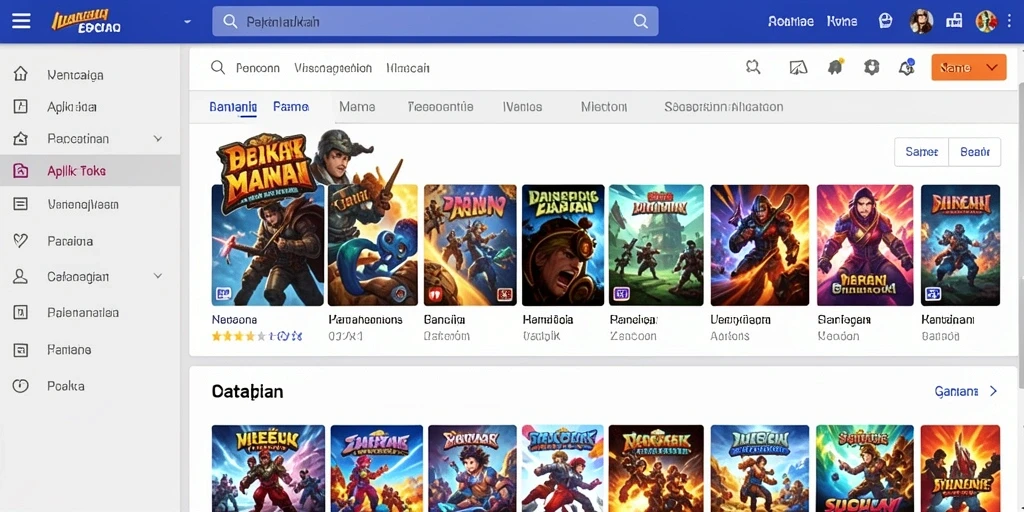The image size is (1024, 512).
Task: Open the Hamidioia game thumbnail
Action: tap(563, 245)
